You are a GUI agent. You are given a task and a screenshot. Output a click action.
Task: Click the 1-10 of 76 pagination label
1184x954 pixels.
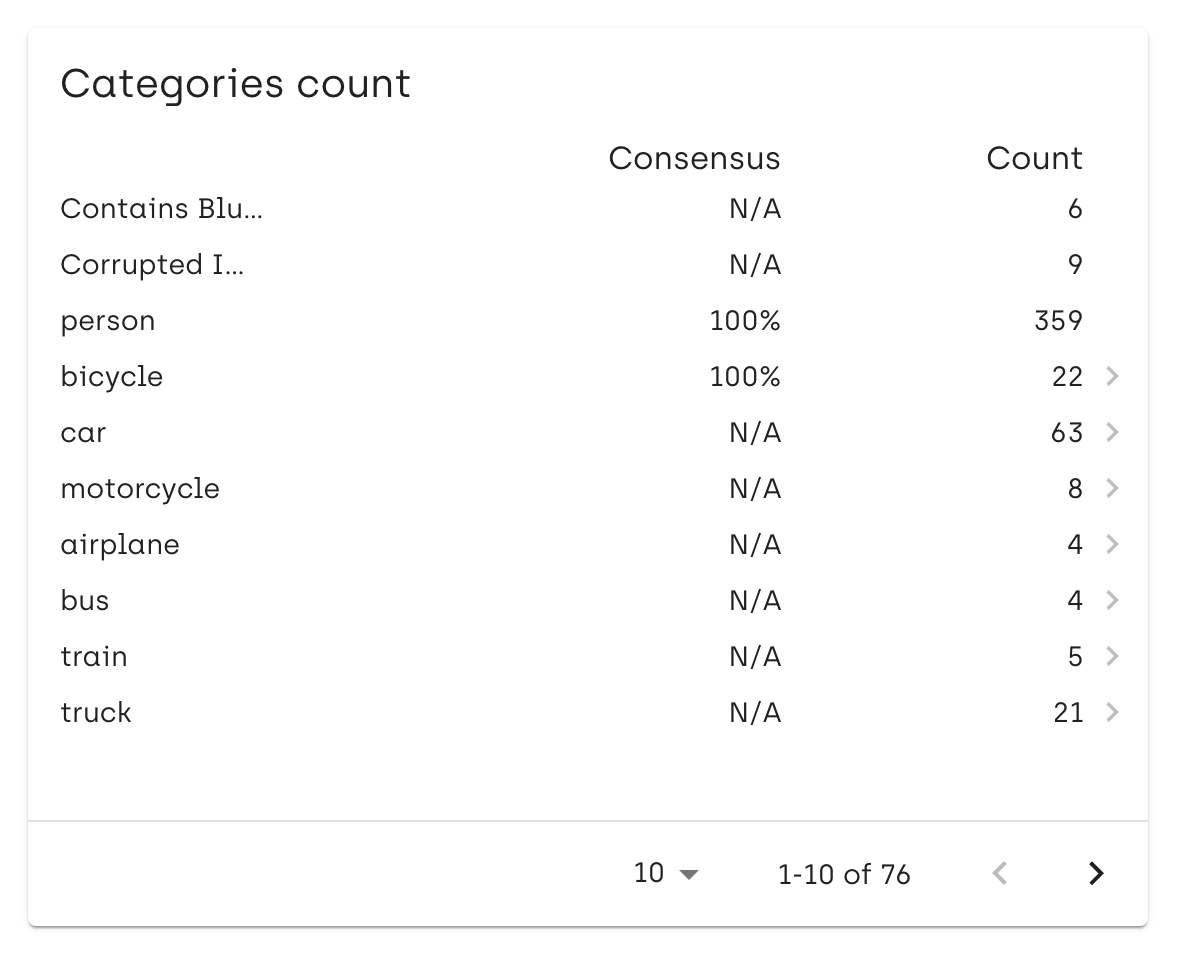[844, 874]
